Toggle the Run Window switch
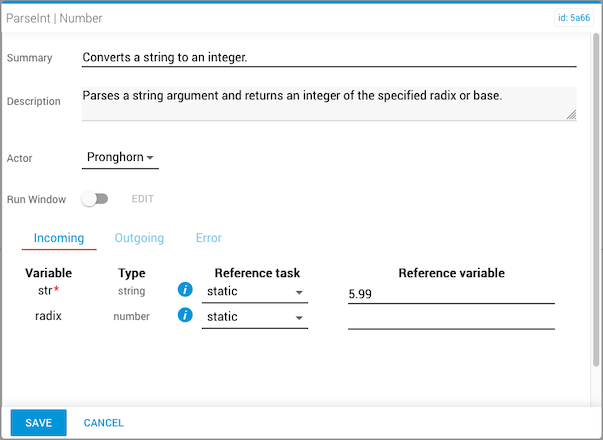Viewport: 603px width, 440px height. [x=95, y=199]
